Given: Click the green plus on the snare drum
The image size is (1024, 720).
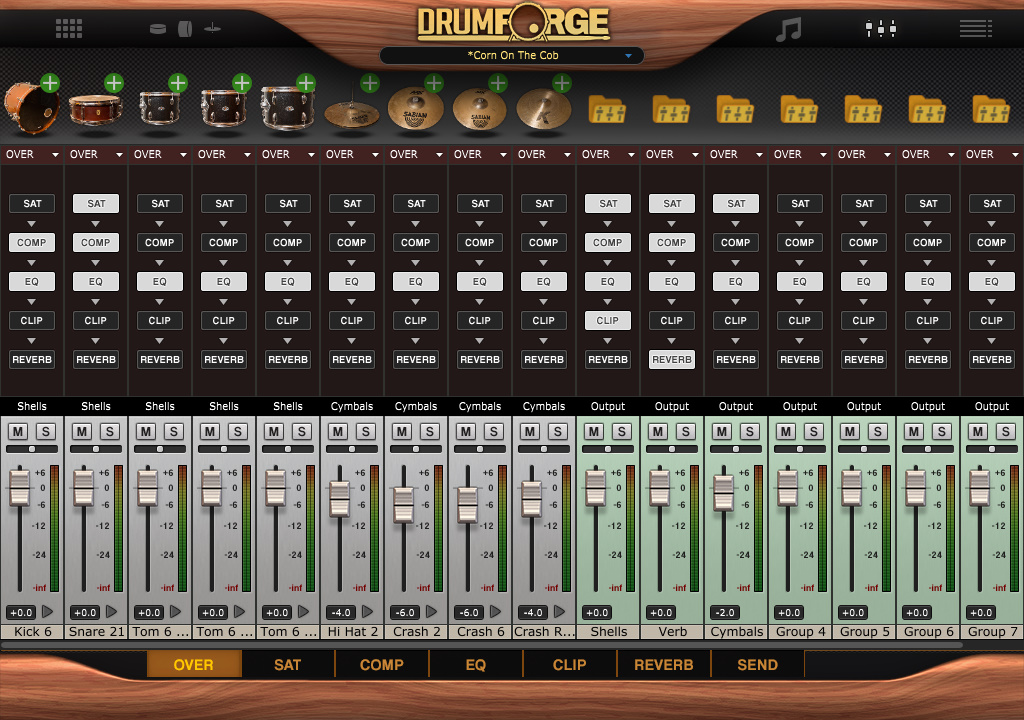Looking at the screenshot, I should (x=114, y=83).
